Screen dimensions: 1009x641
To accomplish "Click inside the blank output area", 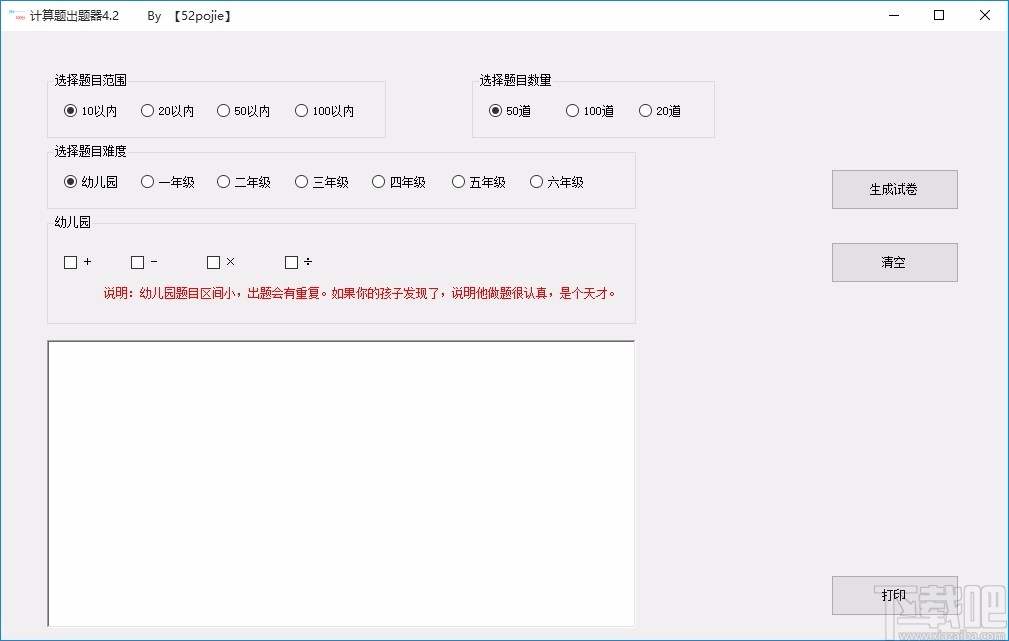I will tap(340, 483).
